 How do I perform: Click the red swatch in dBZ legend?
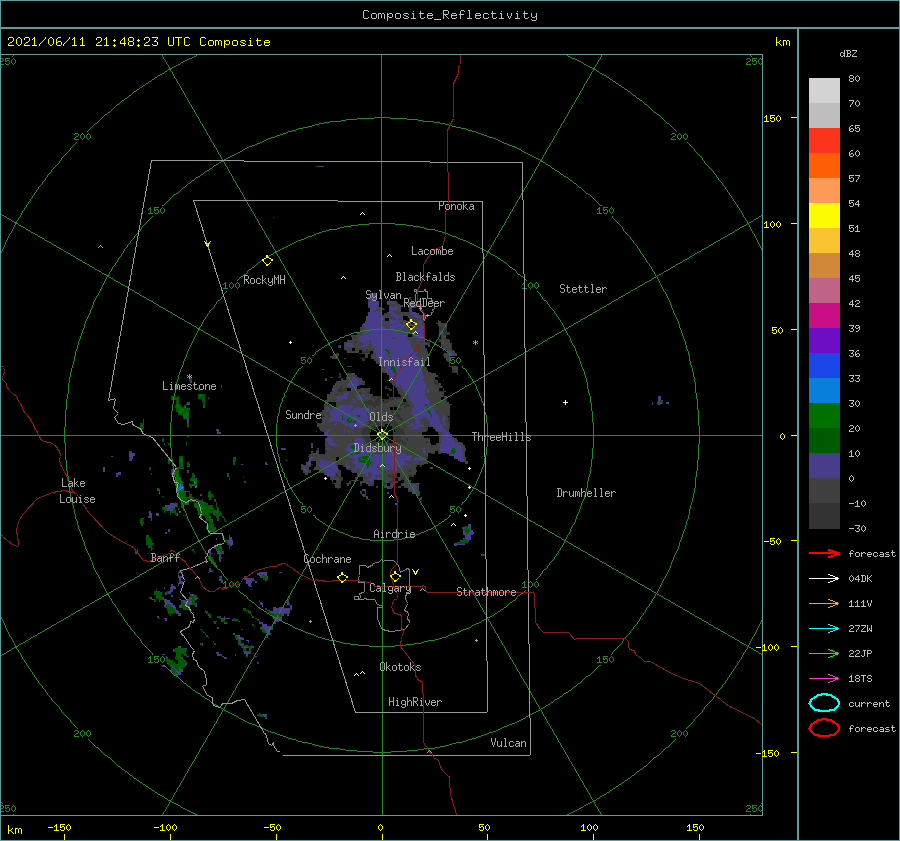coord(824,141)
